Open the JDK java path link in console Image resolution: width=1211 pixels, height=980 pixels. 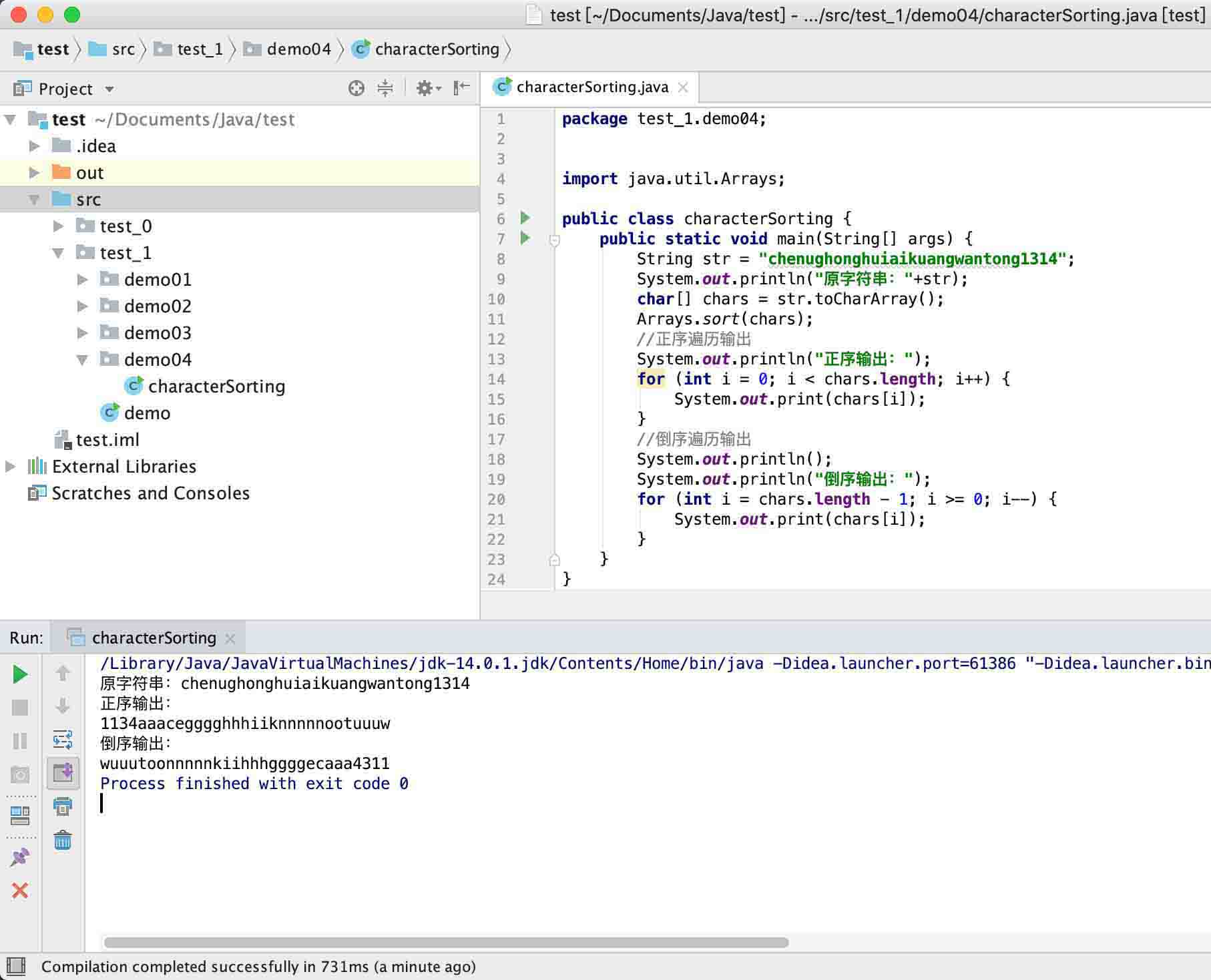(x=431, y=664)
